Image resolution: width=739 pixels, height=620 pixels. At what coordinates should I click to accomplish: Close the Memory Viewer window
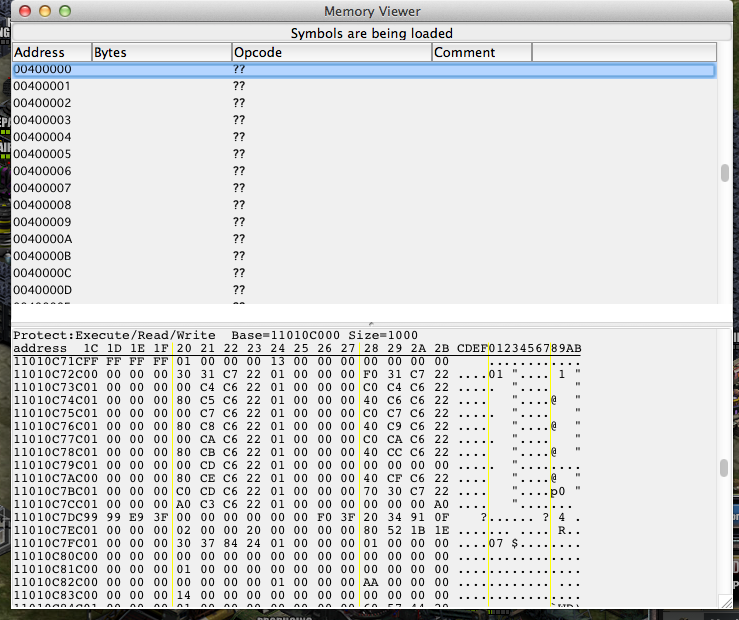click(25, 11)
